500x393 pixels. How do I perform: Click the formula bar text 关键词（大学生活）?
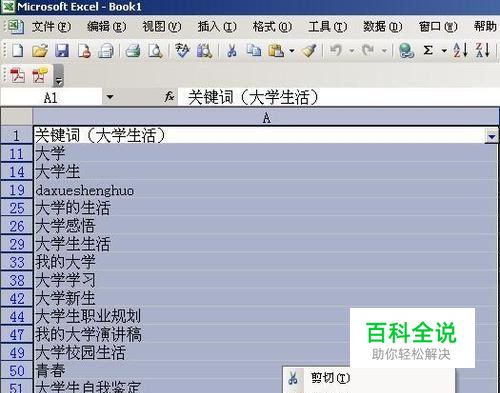tap(253, 97)
